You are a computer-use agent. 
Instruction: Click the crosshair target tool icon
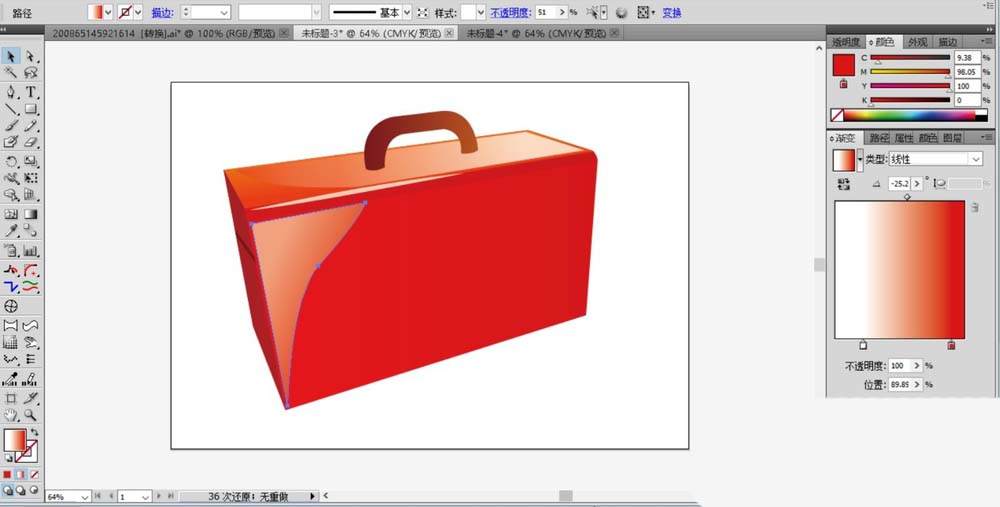[11, 306]
